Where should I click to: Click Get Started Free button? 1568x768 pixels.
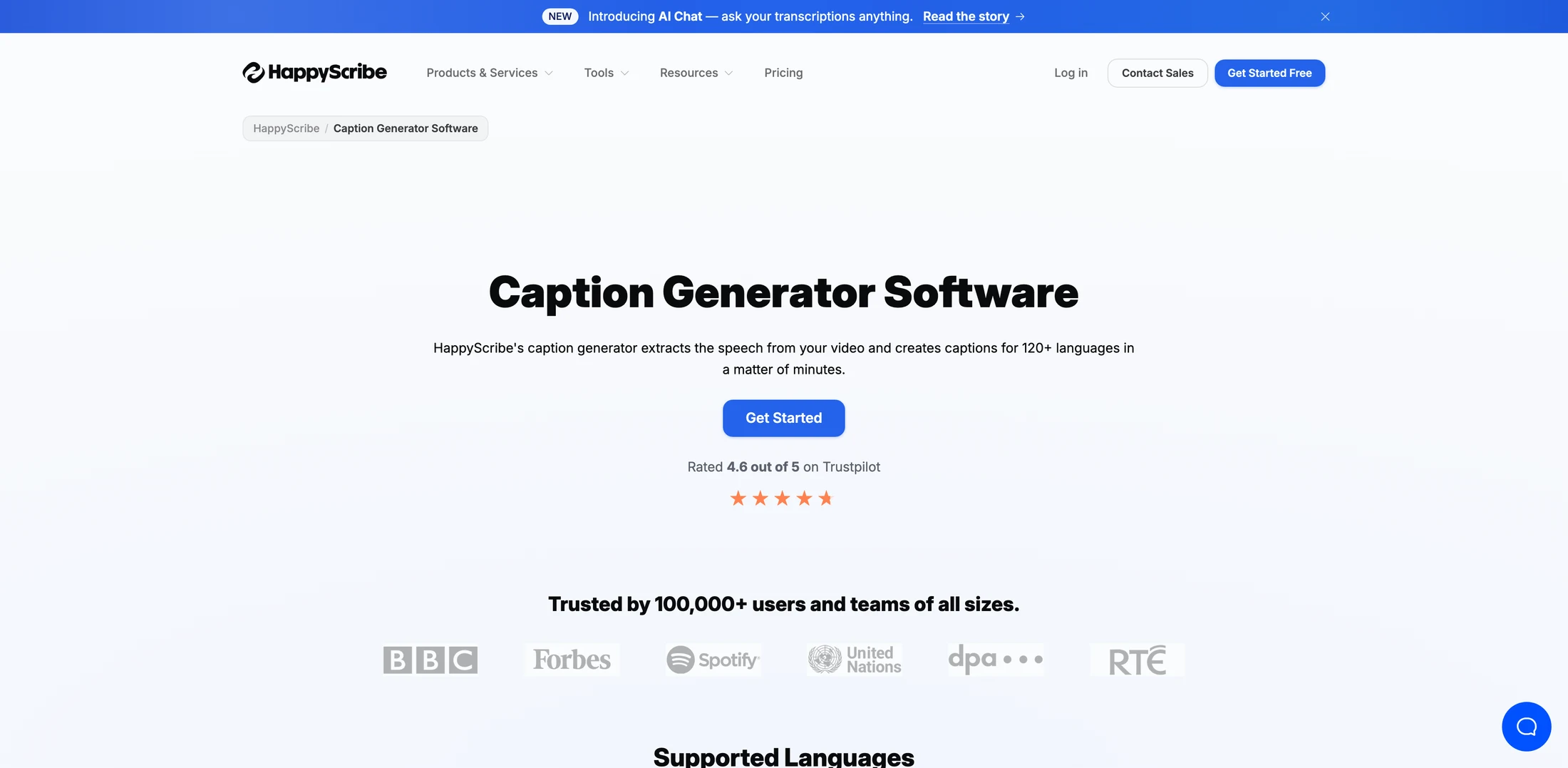(x=1269, y=73)
